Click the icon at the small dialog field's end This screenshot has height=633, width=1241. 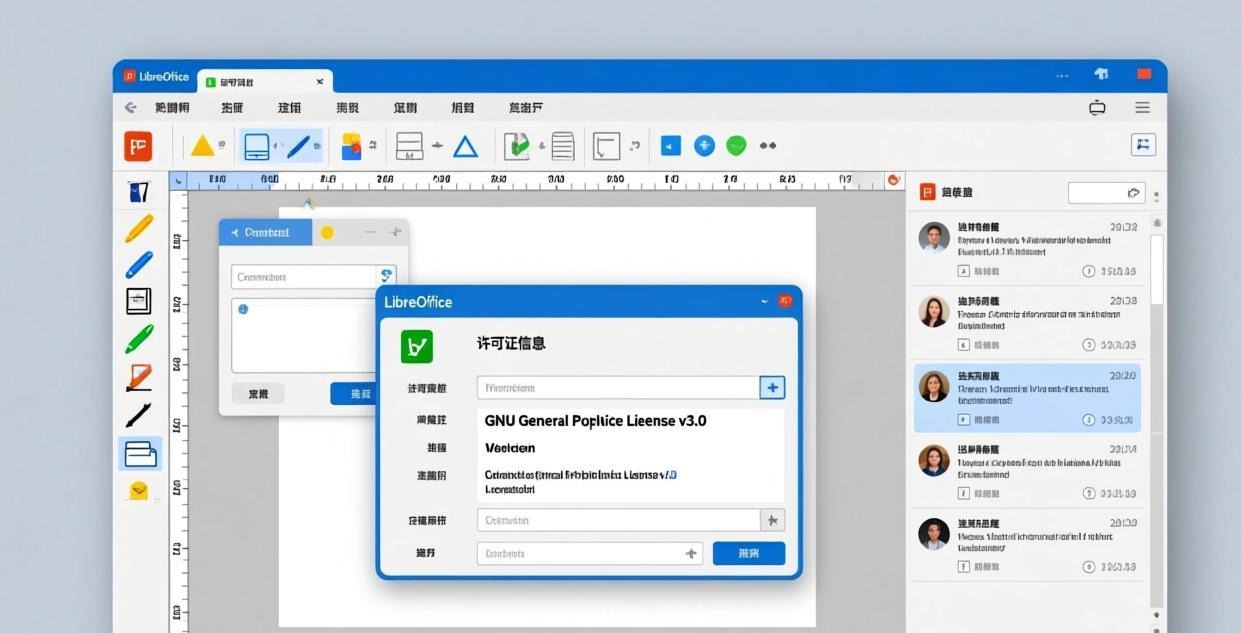click(x=386, y=276)
